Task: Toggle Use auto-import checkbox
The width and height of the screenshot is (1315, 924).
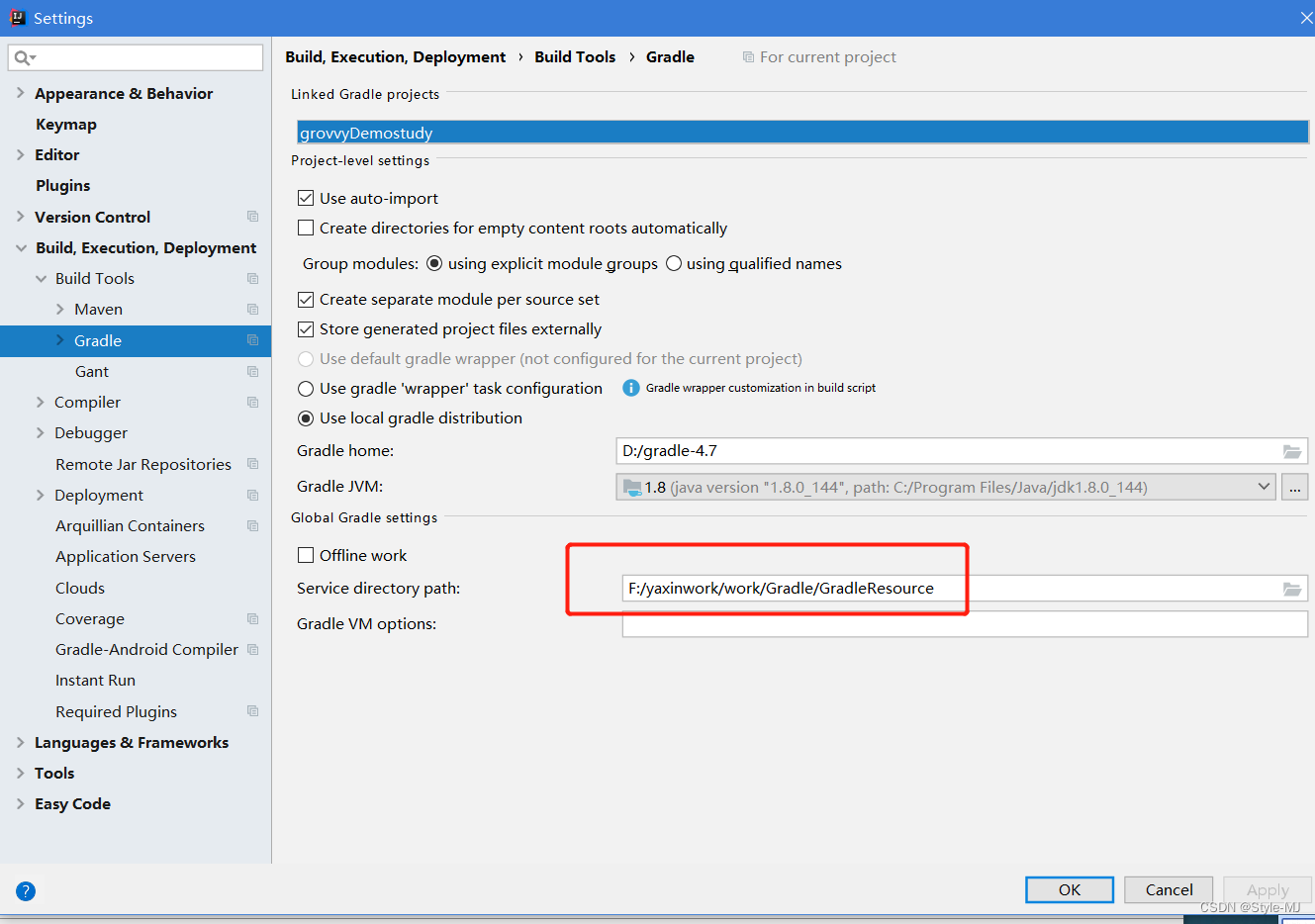Action: 306,198
